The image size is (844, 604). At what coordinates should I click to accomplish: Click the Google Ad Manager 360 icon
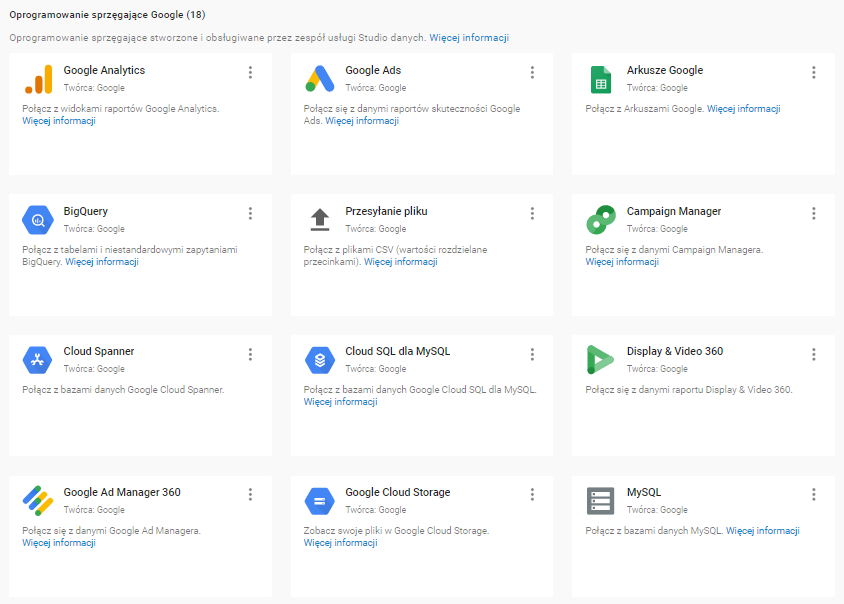click(37, 500)
